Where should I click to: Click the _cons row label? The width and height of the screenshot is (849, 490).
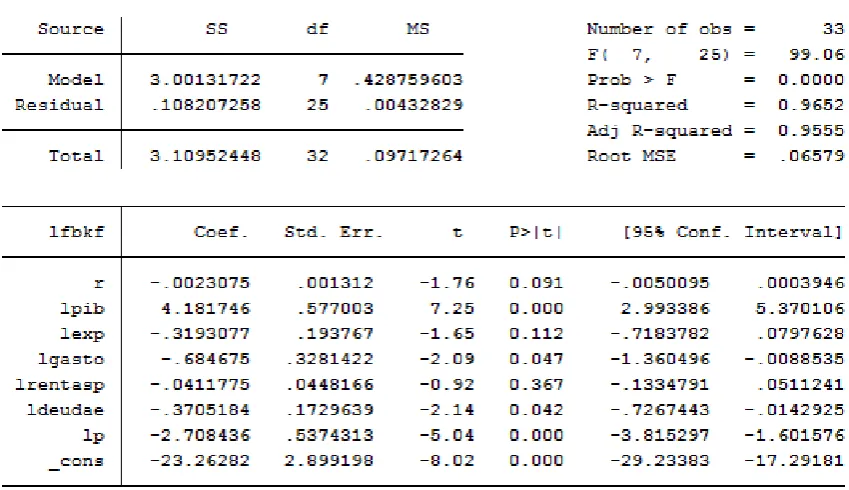(76, 461)
